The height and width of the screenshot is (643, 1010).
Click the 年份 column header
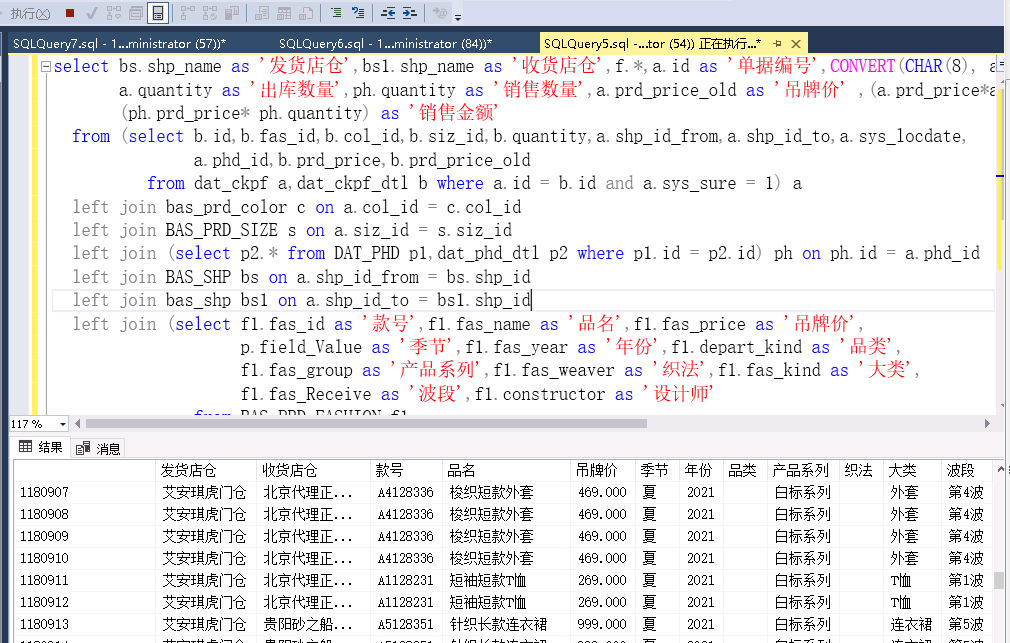[699, 470]
